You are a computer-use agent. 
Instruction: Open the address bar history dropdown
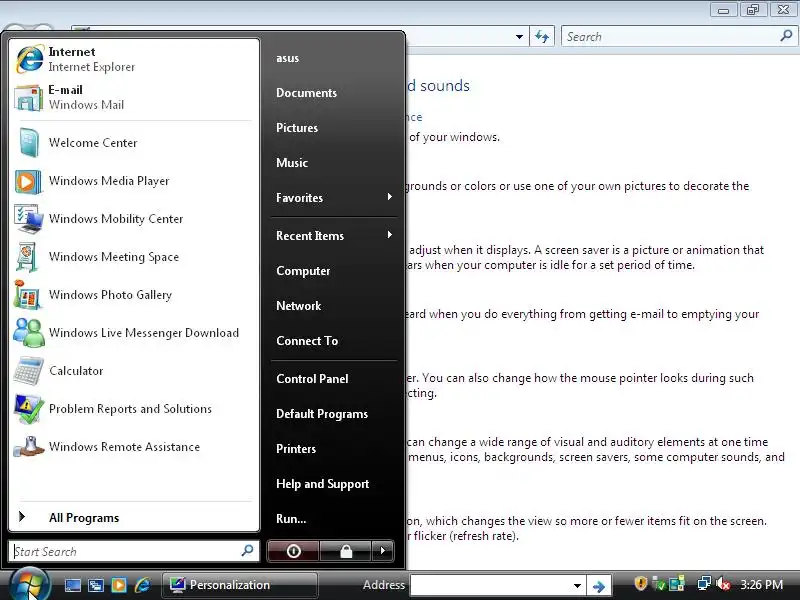tap(519, 37)
